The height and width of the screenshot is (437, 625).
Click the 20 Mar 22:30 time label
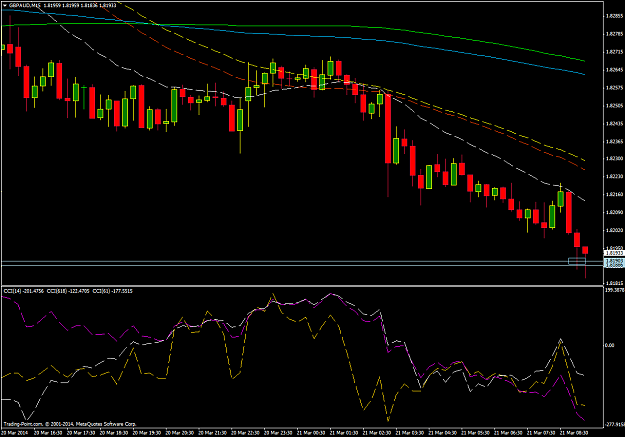(x=246, y=433)
